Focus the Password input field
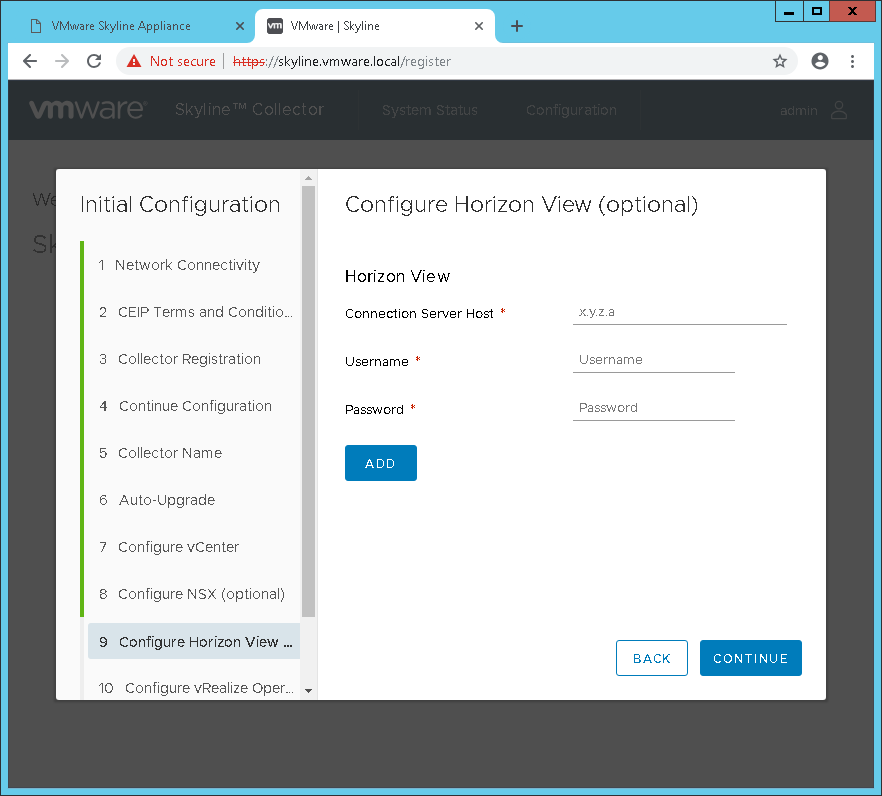Viewport: 882px width, 796px height. coord(654,408)
